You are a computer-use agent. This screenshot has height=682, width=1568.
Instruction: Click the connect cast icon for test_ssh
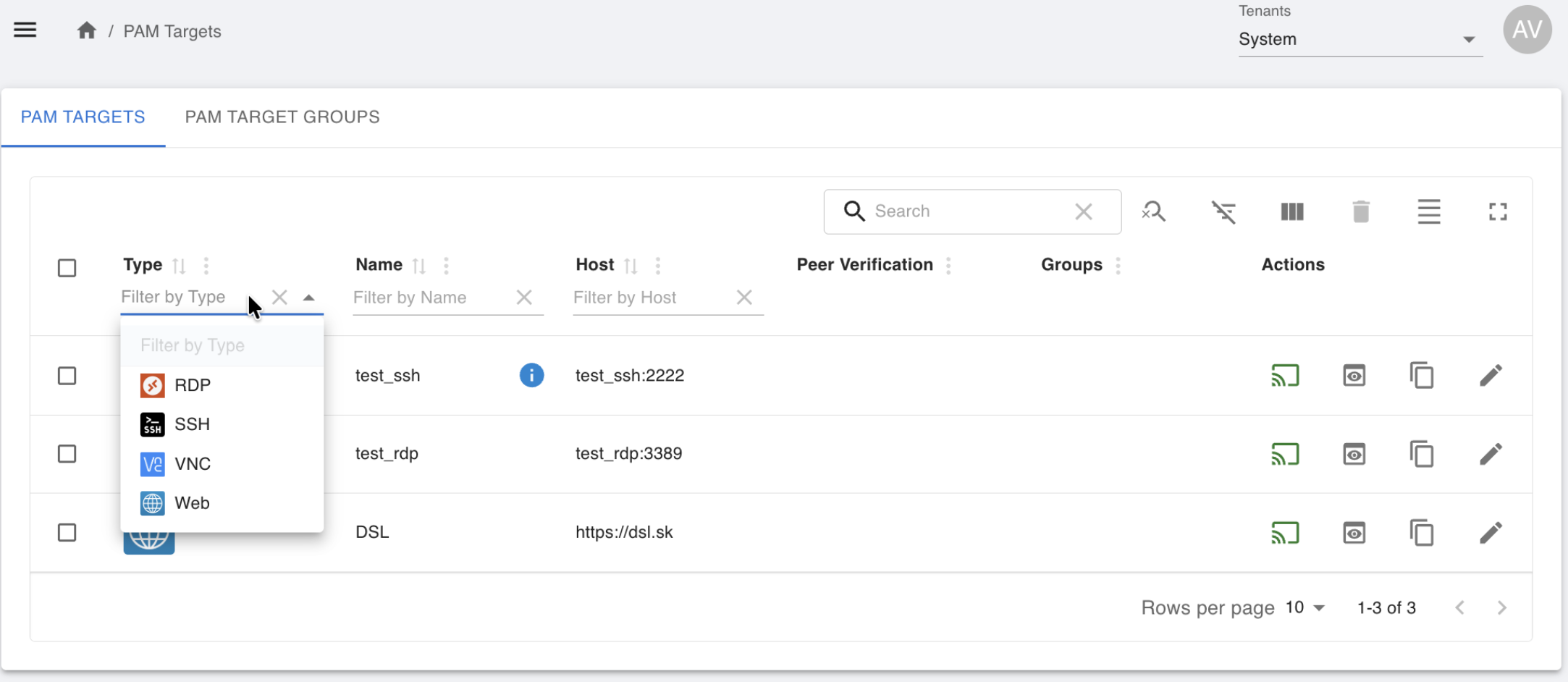click(1285, 376)
